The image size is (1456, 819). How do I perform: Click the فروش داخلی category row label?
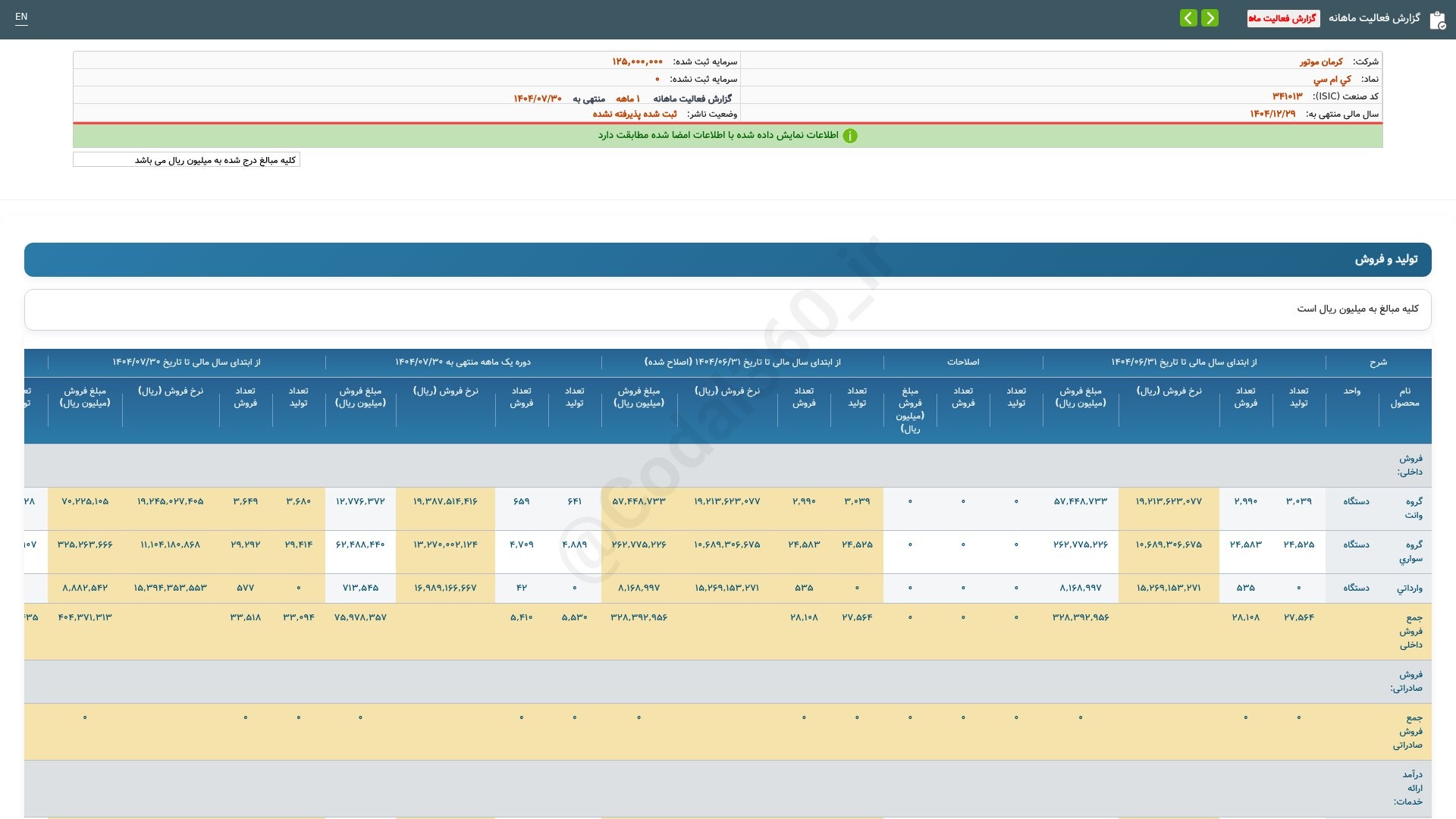click(x=1410, y=465)
